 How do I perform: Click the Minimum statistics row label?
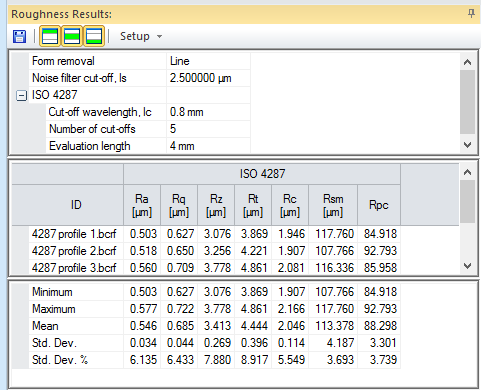pyautogui.click(x=52, y=292)
